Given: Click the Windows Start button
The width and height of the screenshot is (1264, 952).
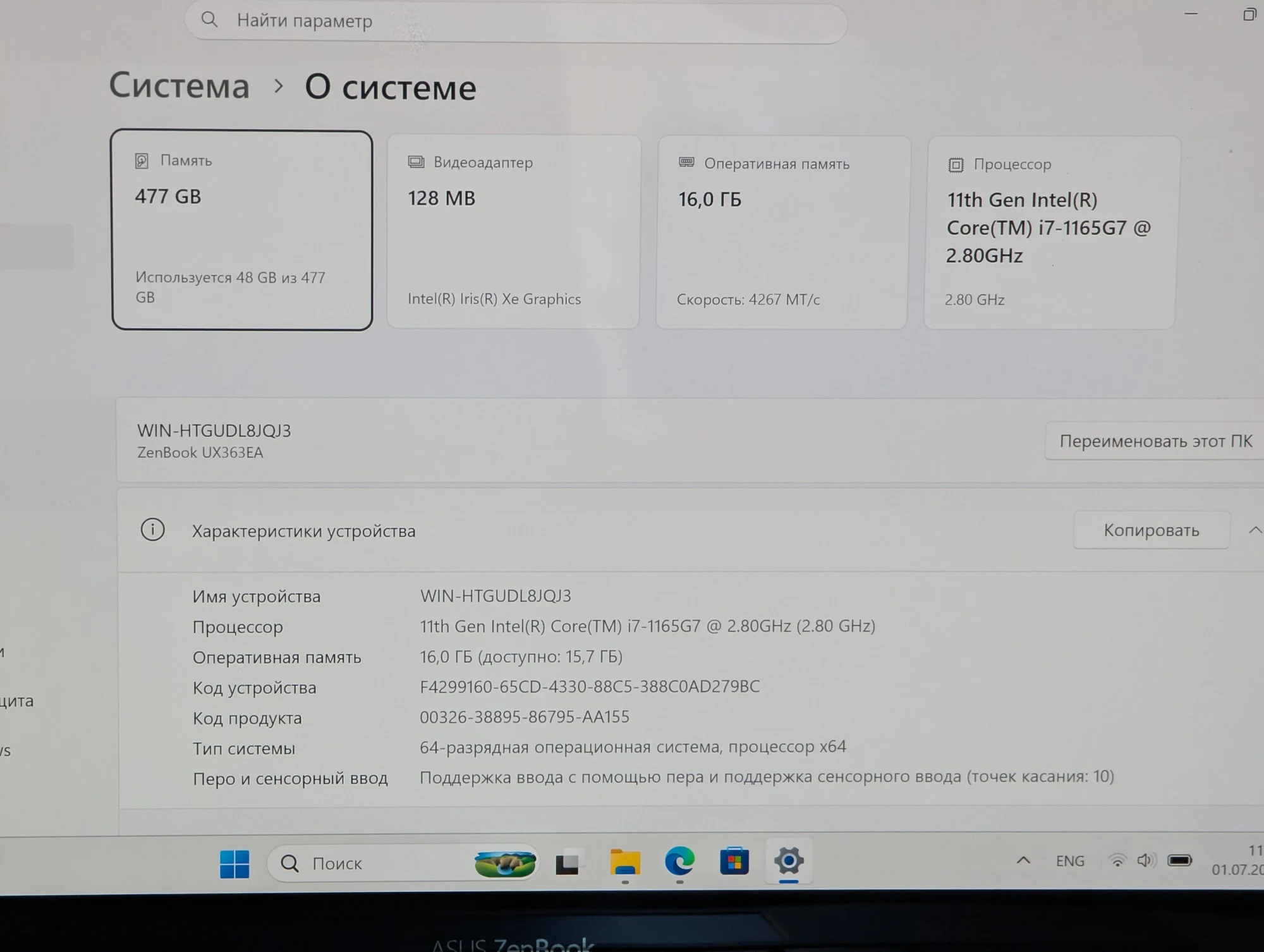Looking at the screenshot, I should pos(234,864).
